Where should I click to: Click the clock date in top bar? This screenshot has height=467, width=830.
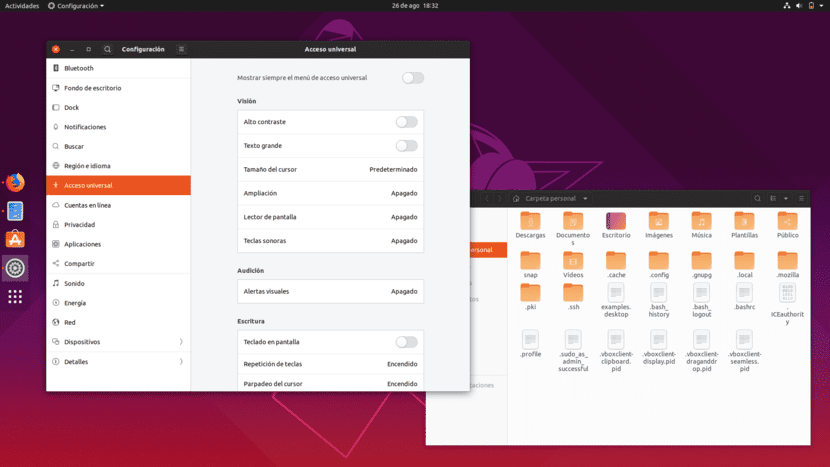tap(415, 6)
